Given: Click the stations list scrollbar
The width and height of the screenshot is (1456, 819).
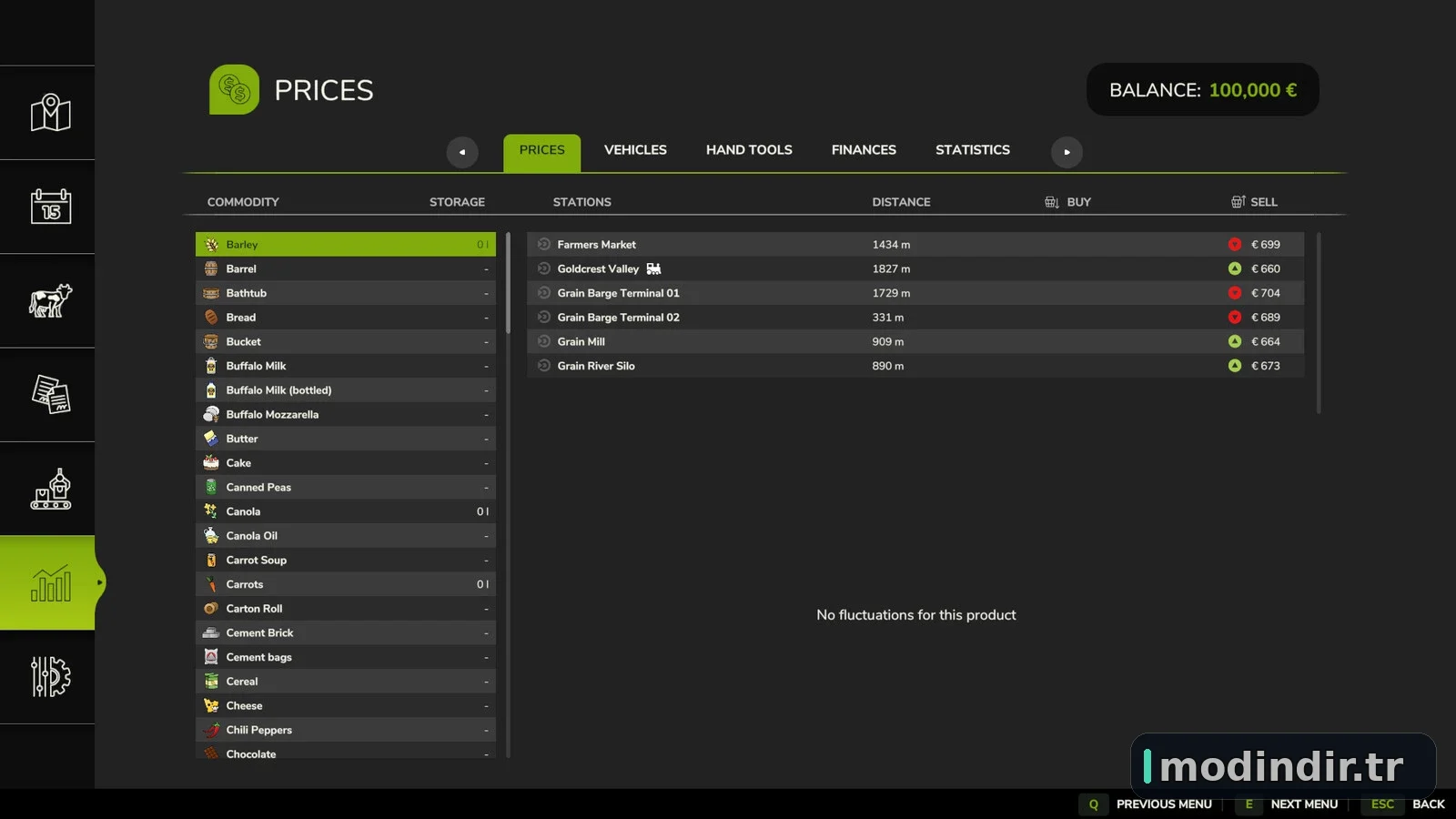Looking at the screenshot, I should pos(1319,323).
